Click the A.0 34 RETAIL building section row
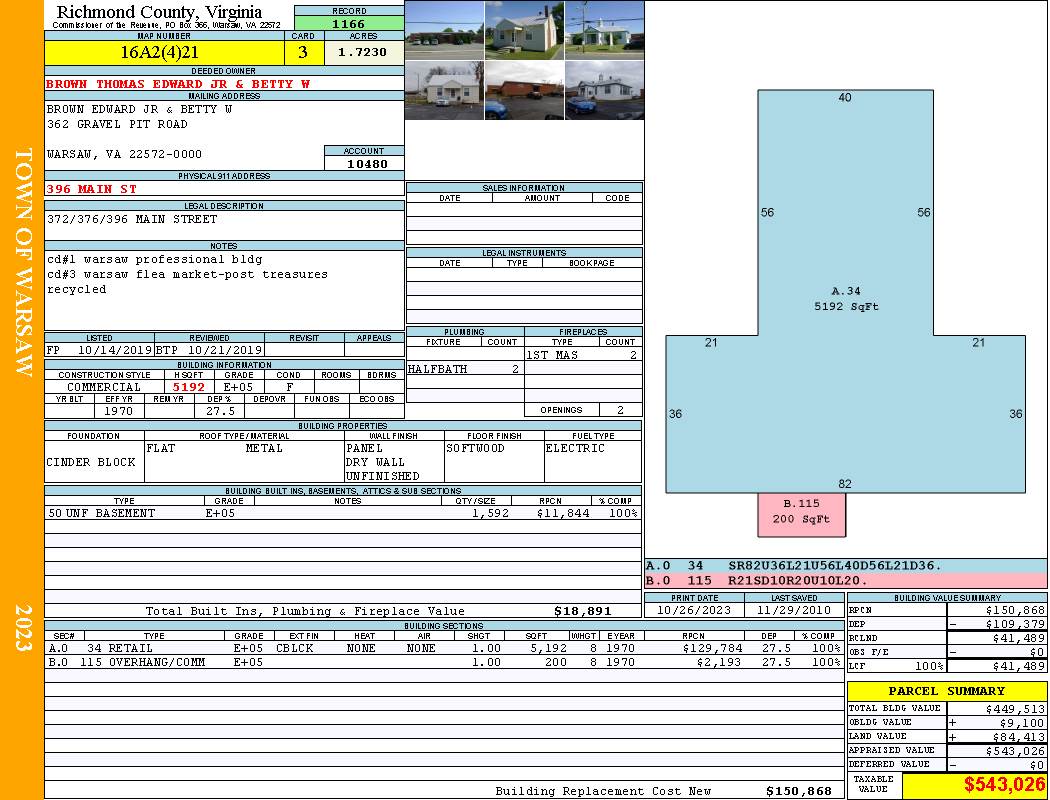Image resolution: width=1050 pixels, height=800 pixels. tap(440, 648)
